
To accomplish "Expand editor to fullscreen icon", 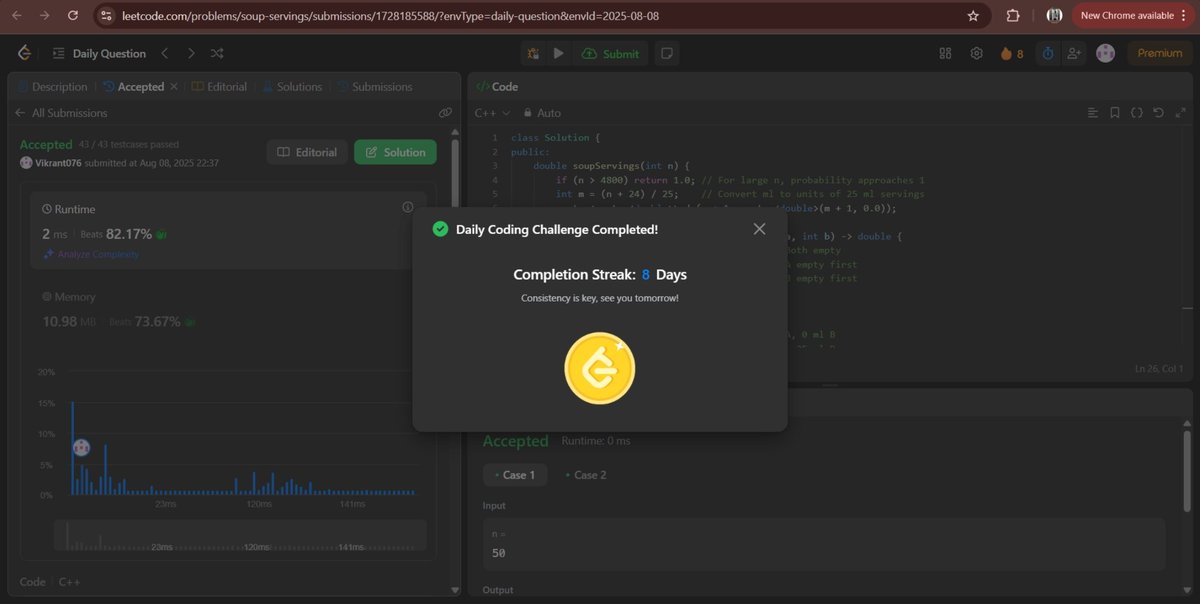I will (1179, 113).
